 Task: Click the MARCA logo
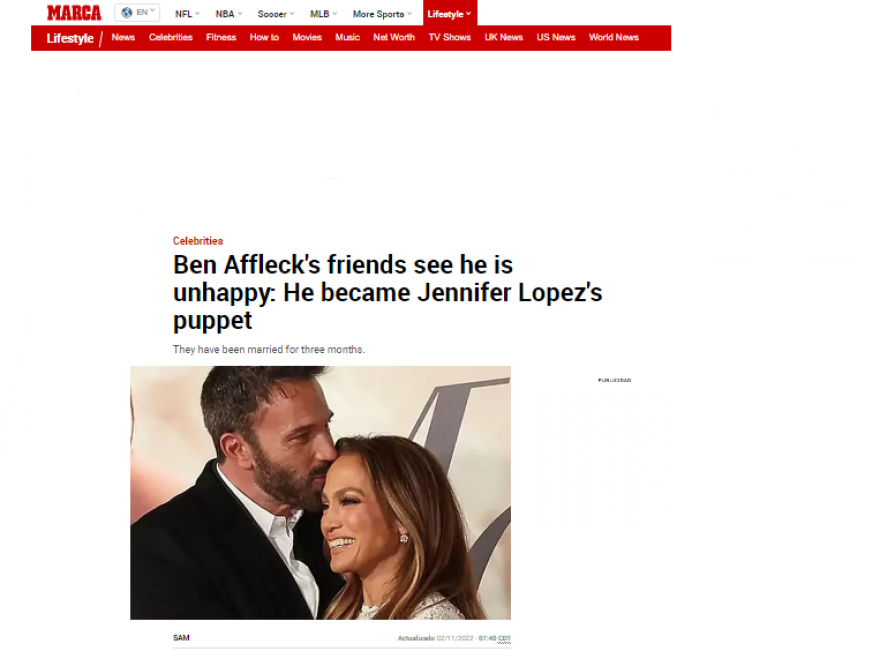coord(74,13)
